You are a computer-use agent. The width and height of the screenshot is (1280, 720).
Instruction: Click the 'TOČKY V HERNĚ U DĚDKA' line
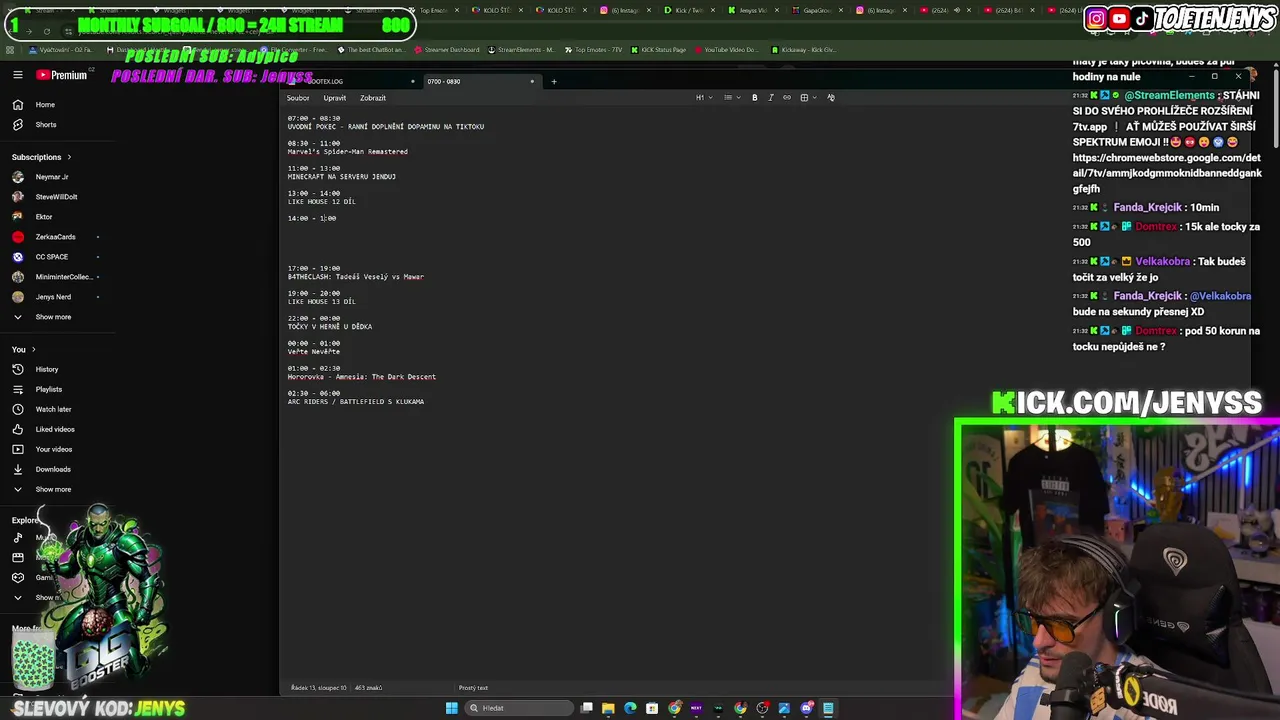329,327
